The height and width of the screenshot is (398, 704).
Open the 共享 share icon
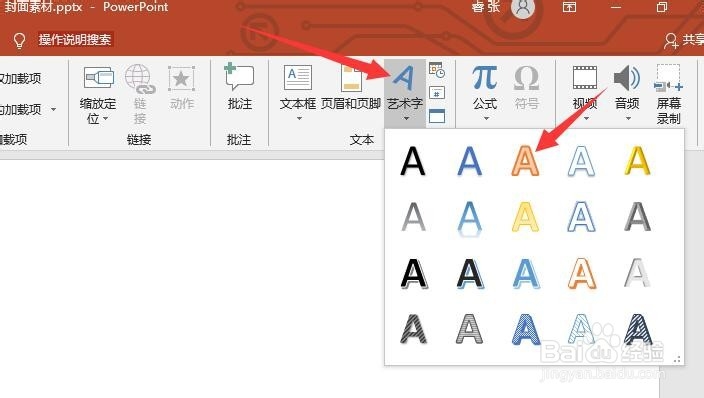click(x=671, y=40)
